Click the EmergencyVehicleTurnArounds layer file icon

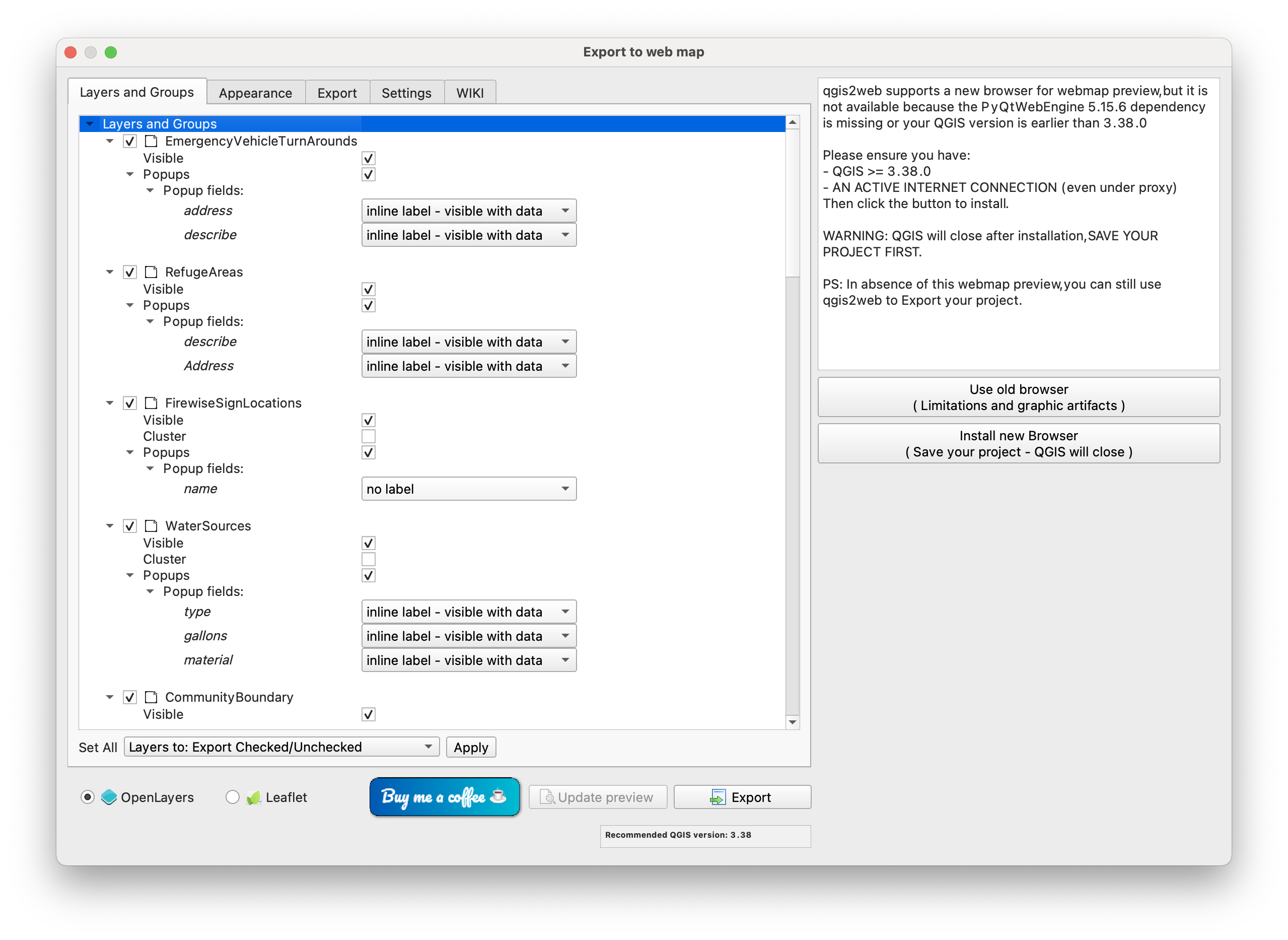151,141
